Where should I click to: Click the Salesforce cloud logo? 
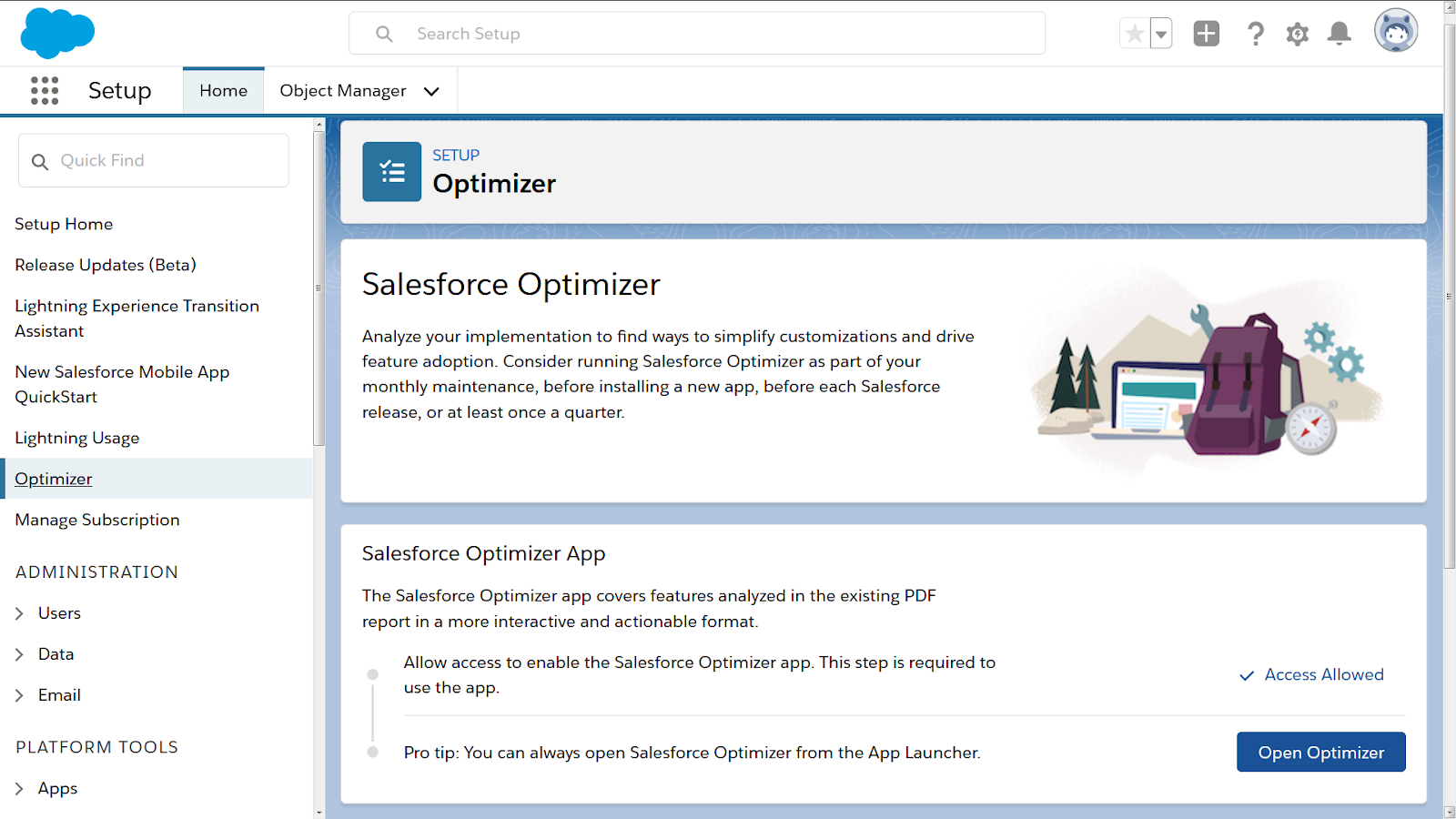[57, 33]
